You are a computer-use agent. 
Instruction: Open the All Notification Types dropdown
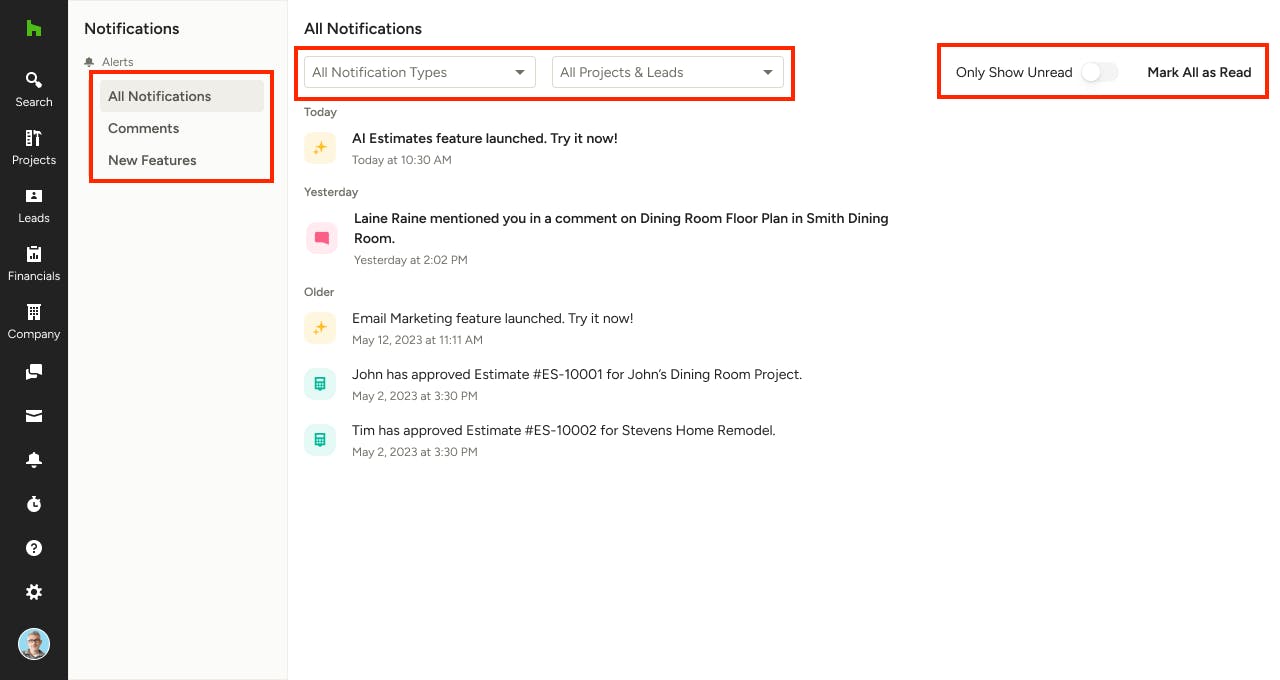click(x=420, y=72)
